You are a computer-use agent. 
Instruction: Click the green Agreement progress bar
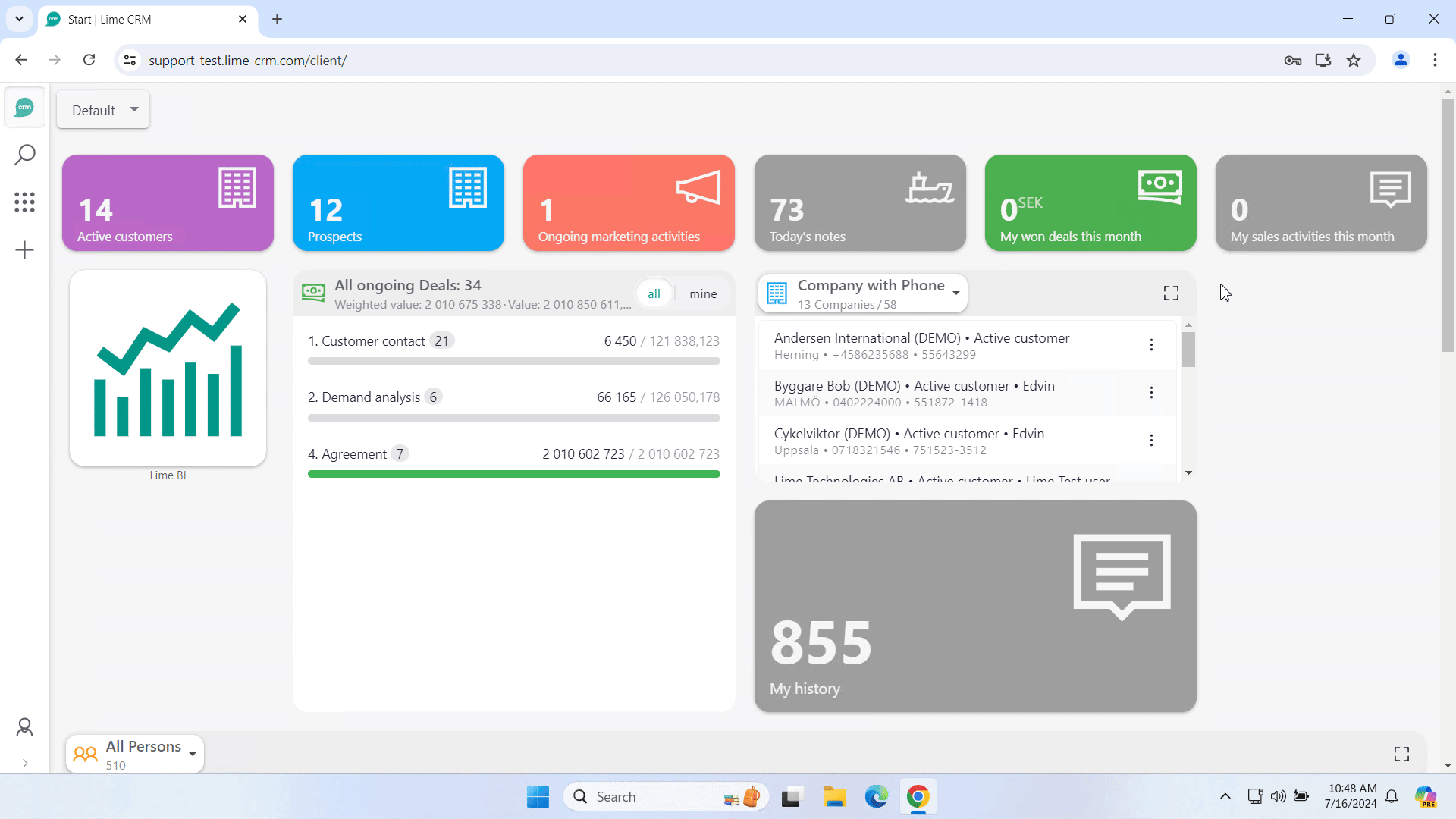[513, 474]
